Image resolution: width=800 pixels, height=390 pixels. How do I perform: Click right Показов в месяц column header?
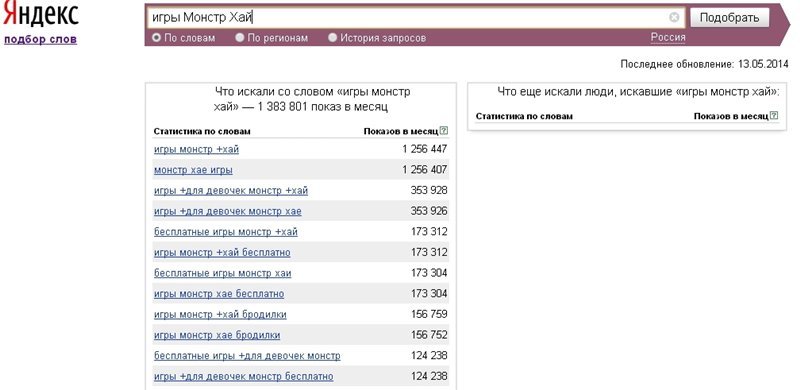[x=731, y=116]
